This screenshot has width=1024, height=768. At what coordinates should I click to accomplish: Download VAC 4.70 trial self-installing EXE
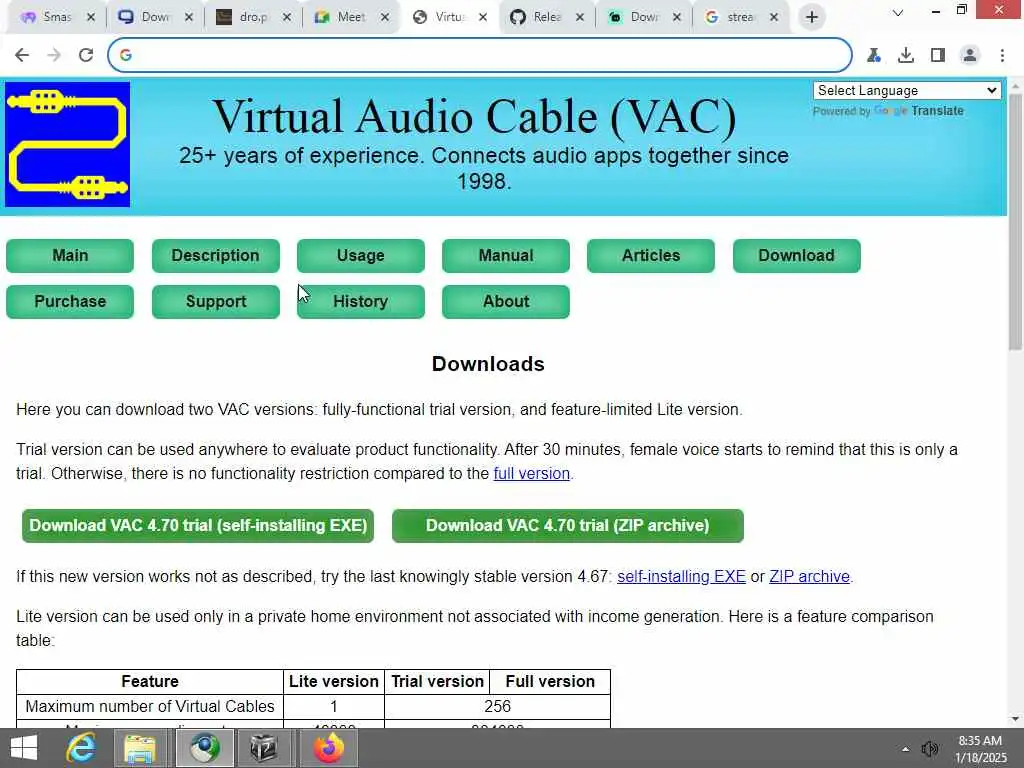(198, 526)
